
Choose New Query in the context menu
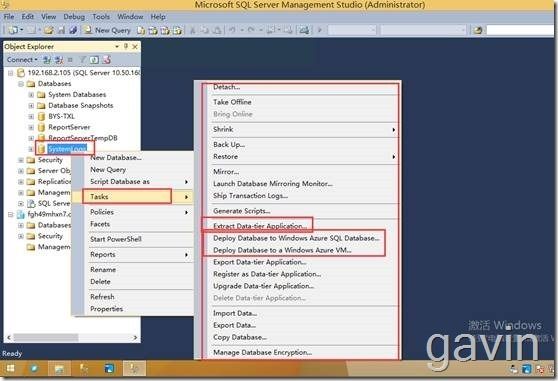click(108, 170)
